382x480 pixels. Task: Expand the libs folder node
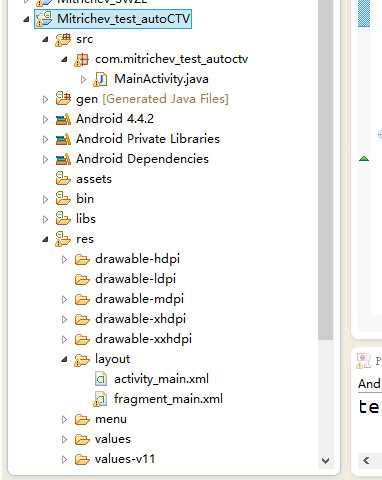[x=45, y=219]
